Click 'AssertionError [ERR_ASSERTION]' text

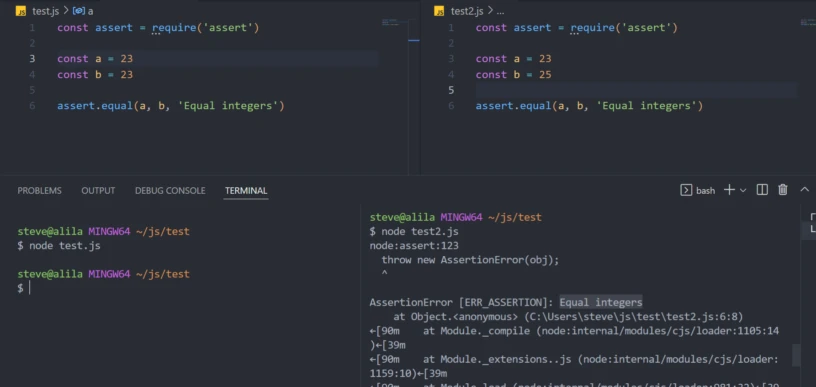pyautogui.click(x=462, y=302)
